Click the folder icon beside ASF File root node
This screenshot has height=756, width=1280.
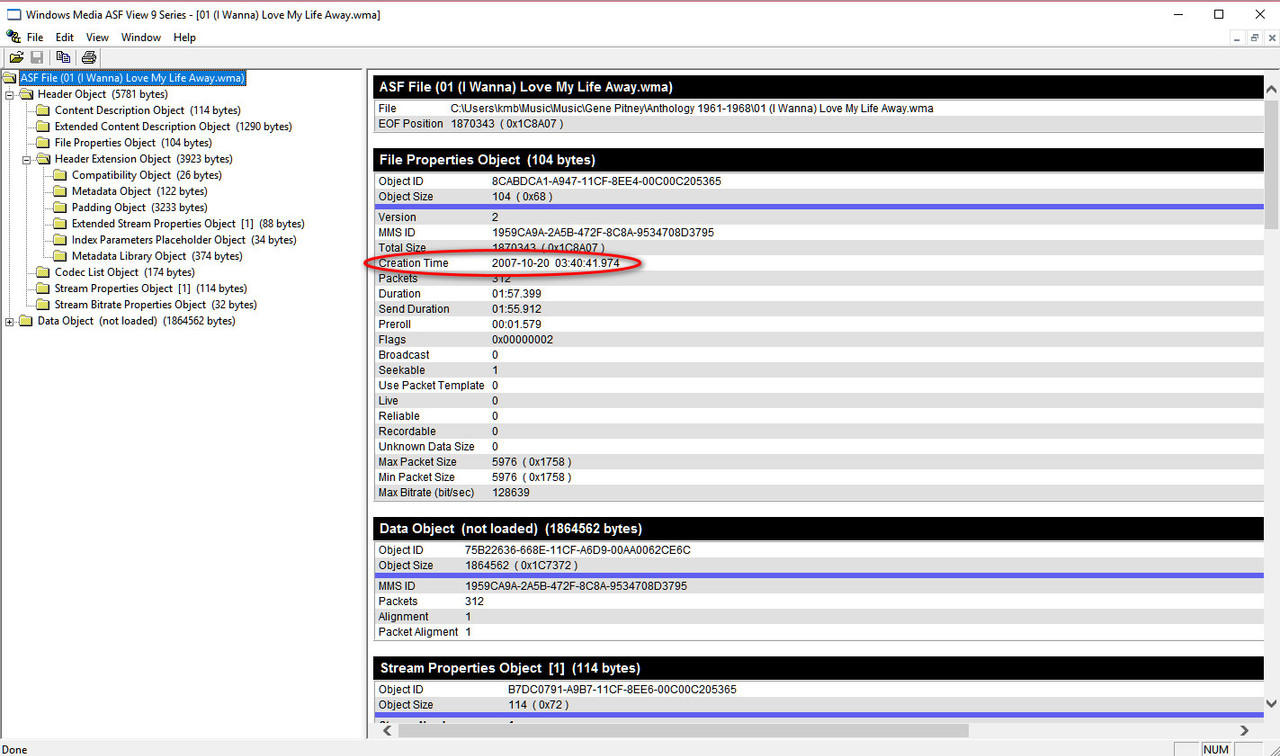click(10, 78)
